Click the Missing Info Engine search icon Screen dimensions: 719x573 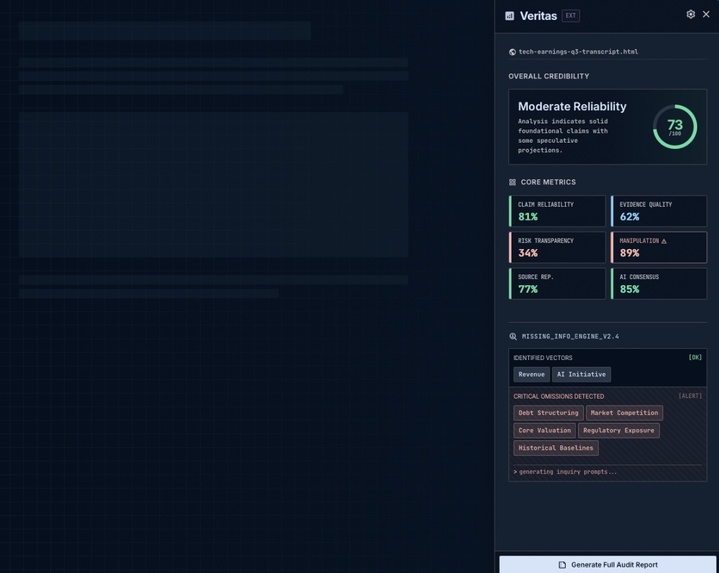click(x=513, y=336)
